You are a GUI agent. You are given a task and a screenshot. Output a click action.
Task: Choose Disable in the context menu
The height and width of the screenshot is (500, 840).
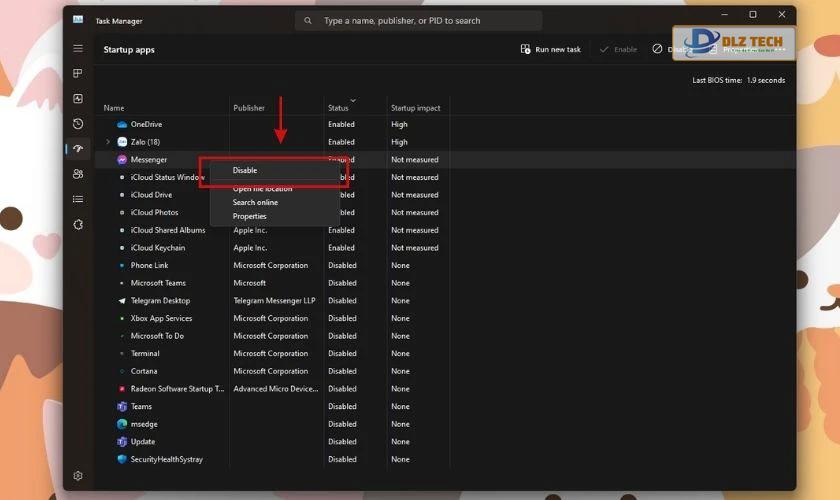click(x=275, y=170)
